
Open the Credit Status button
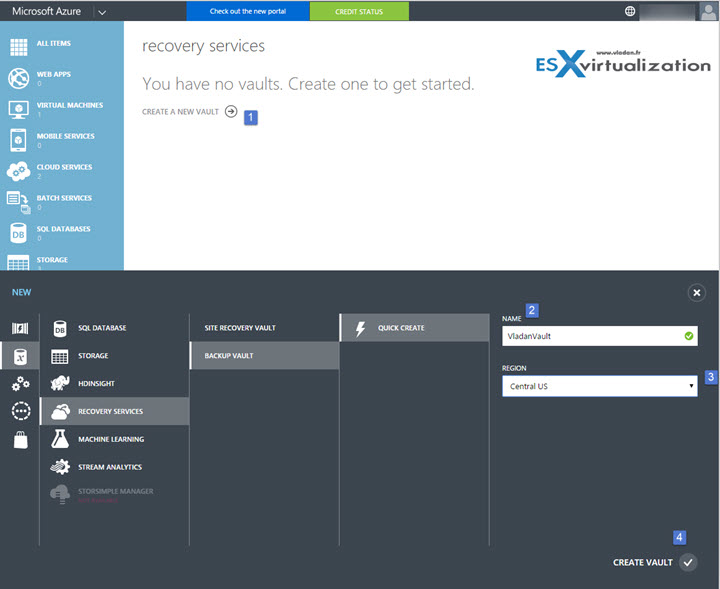coord(359,11)
